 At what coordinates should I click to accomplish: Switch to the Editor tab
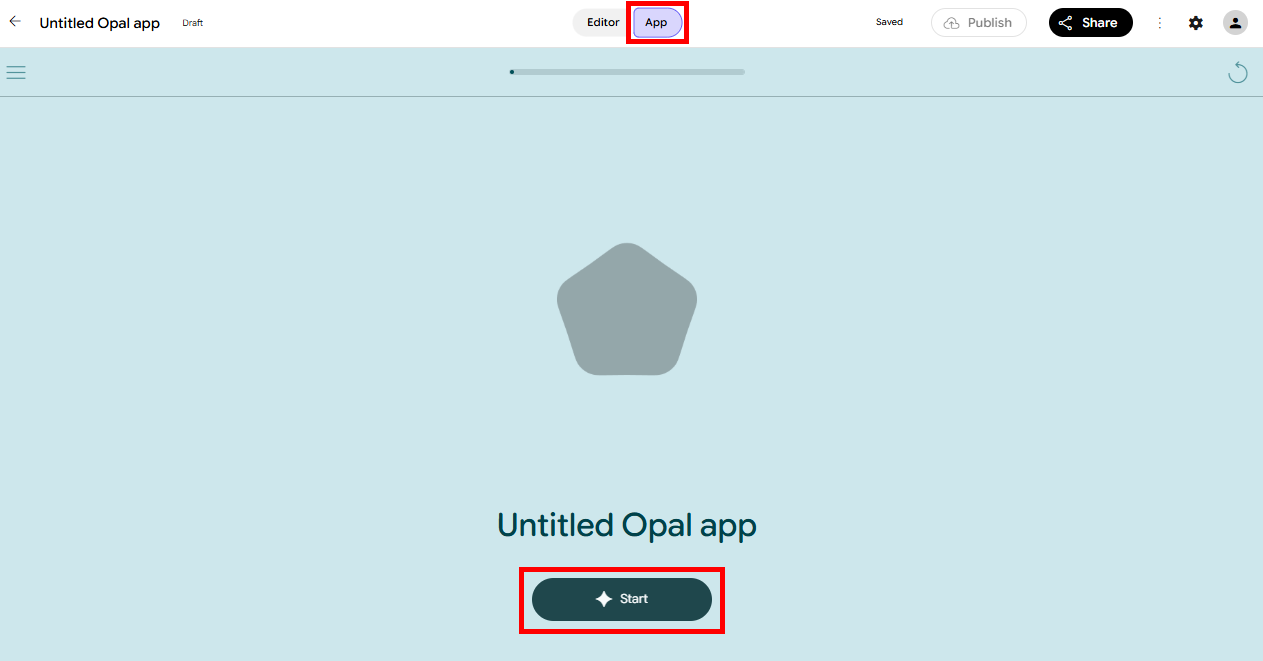(x=603, y=22)
